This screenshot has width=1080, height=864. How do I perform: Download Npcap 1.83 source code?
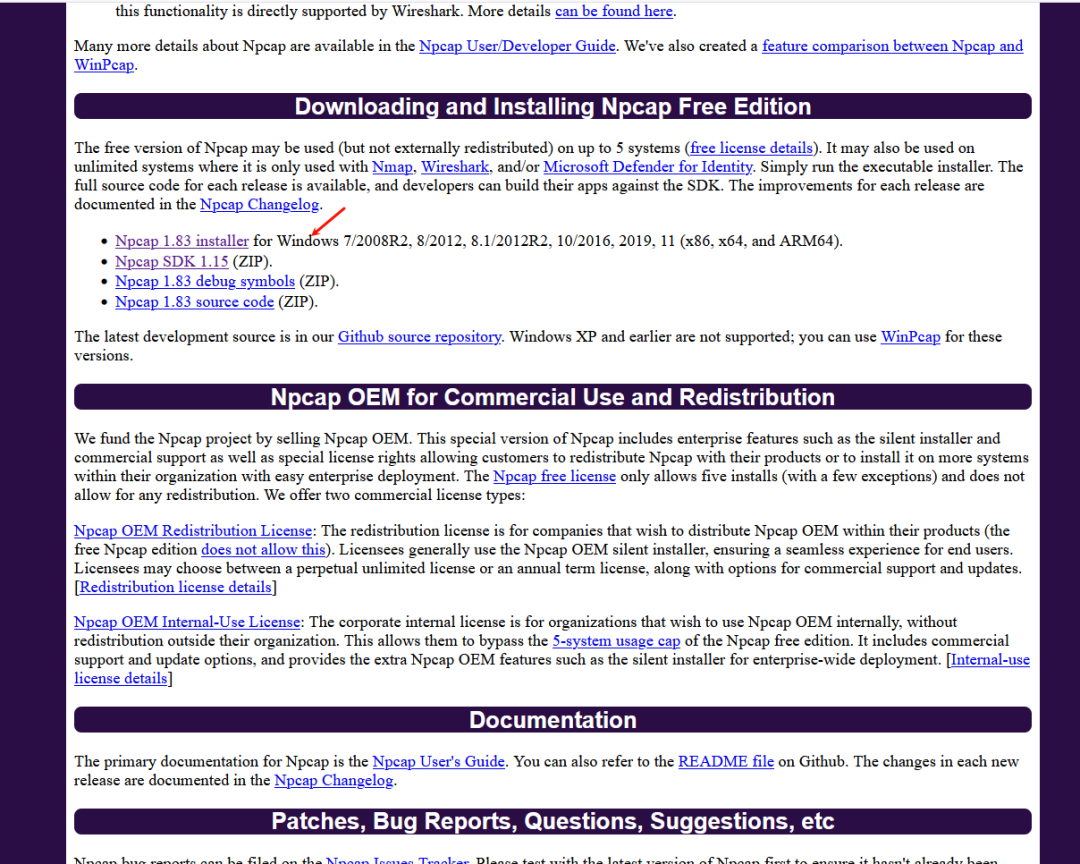(194, 302)
